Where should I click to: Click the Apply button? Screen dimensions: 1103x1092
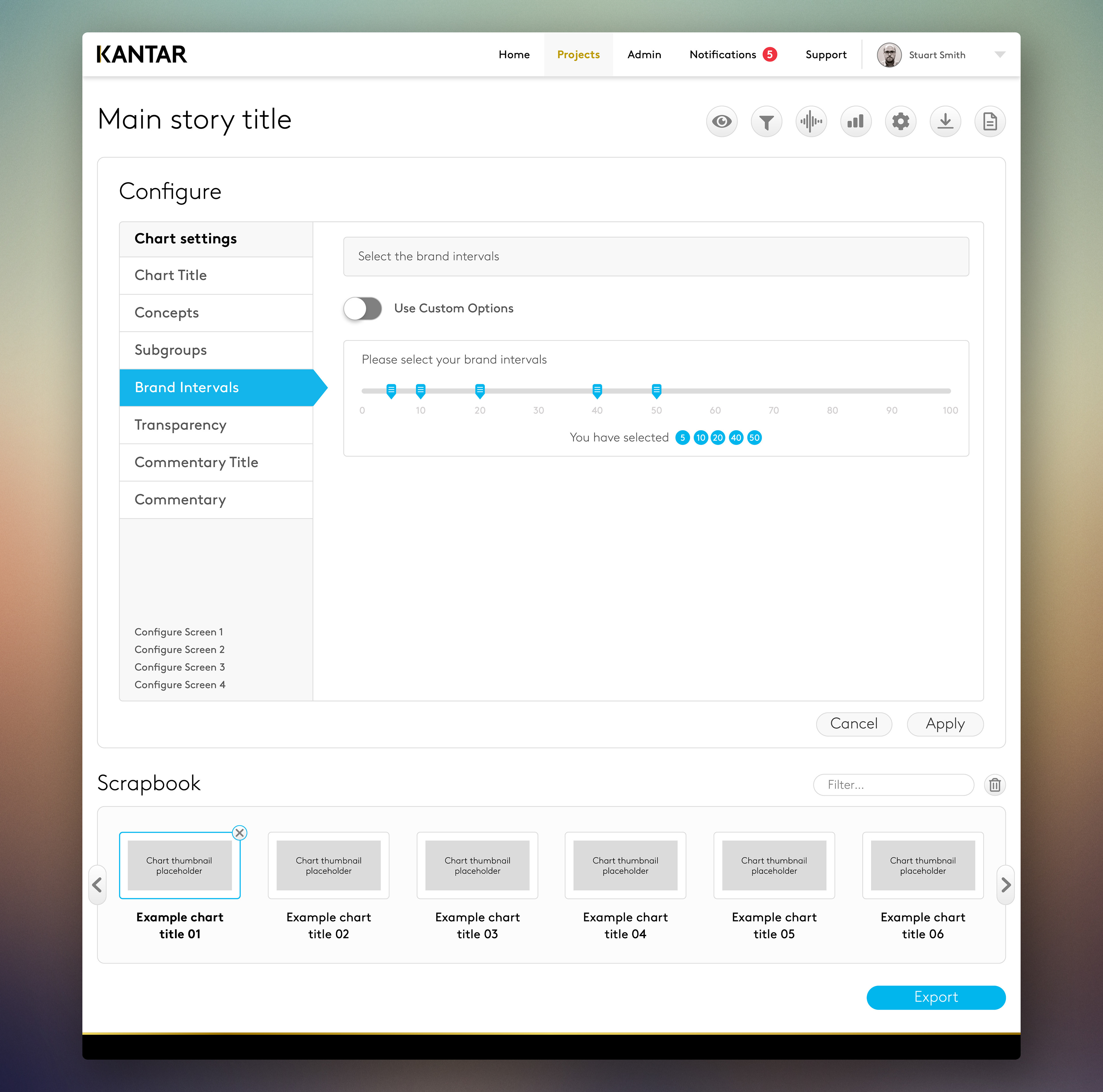tap(945, 724)
